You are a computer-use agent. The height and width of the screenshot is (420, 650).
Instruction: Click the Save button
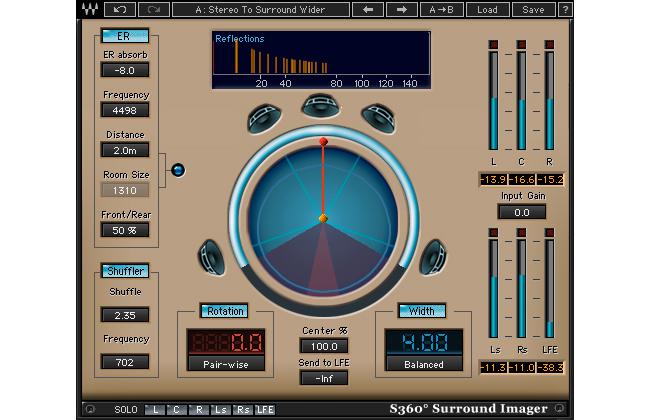click(x=533, y=10)
